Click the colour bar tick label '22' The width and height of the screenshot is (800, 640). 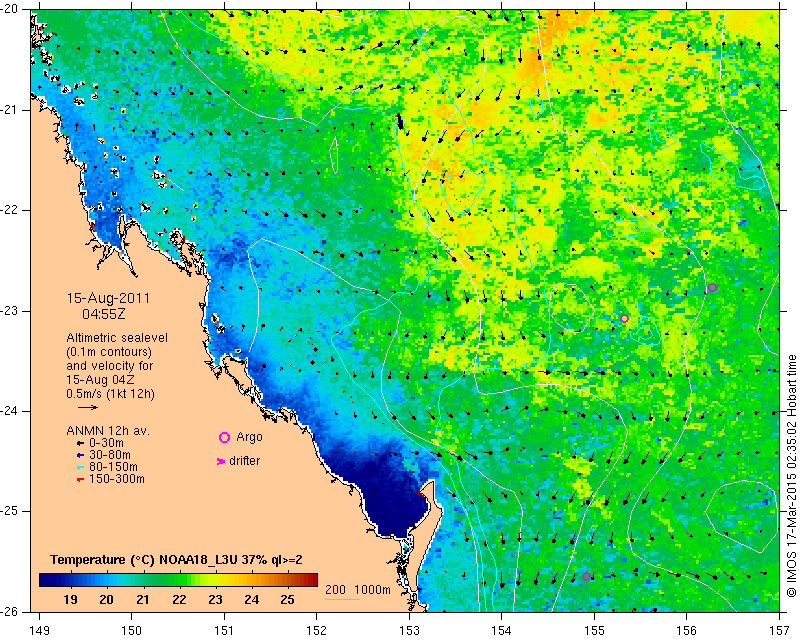click(x=179, y=600)
